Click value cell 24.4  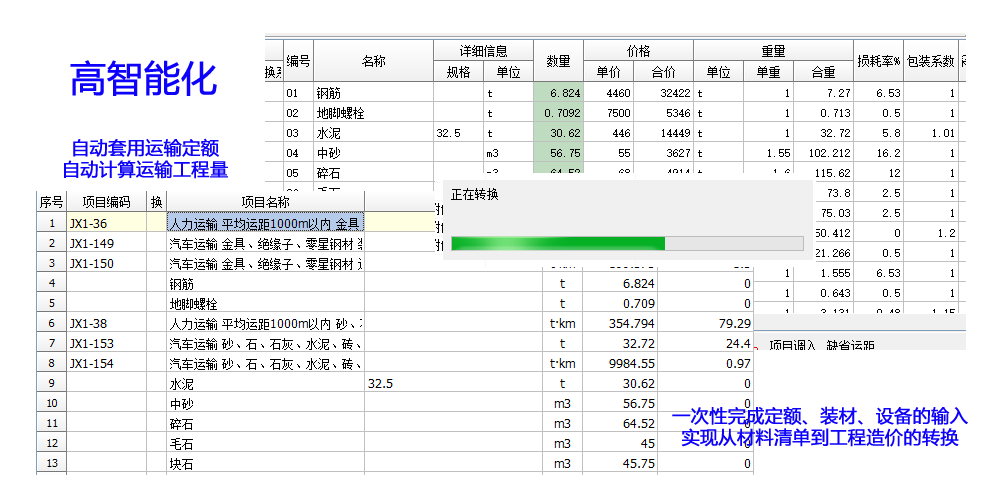(705, 343)
